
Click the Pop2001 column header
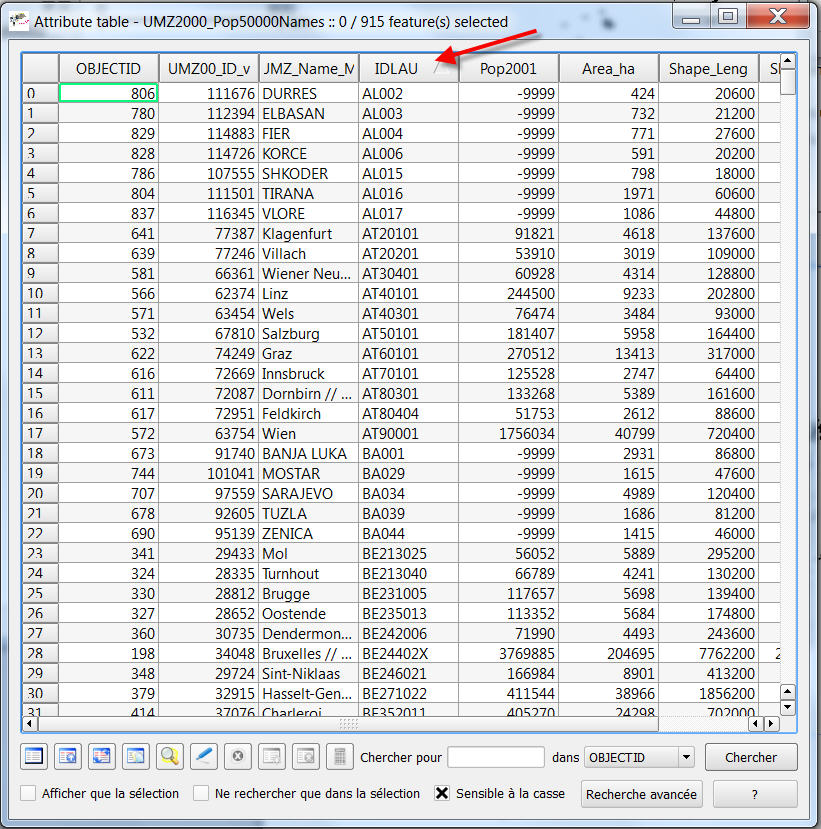[508, 68]
